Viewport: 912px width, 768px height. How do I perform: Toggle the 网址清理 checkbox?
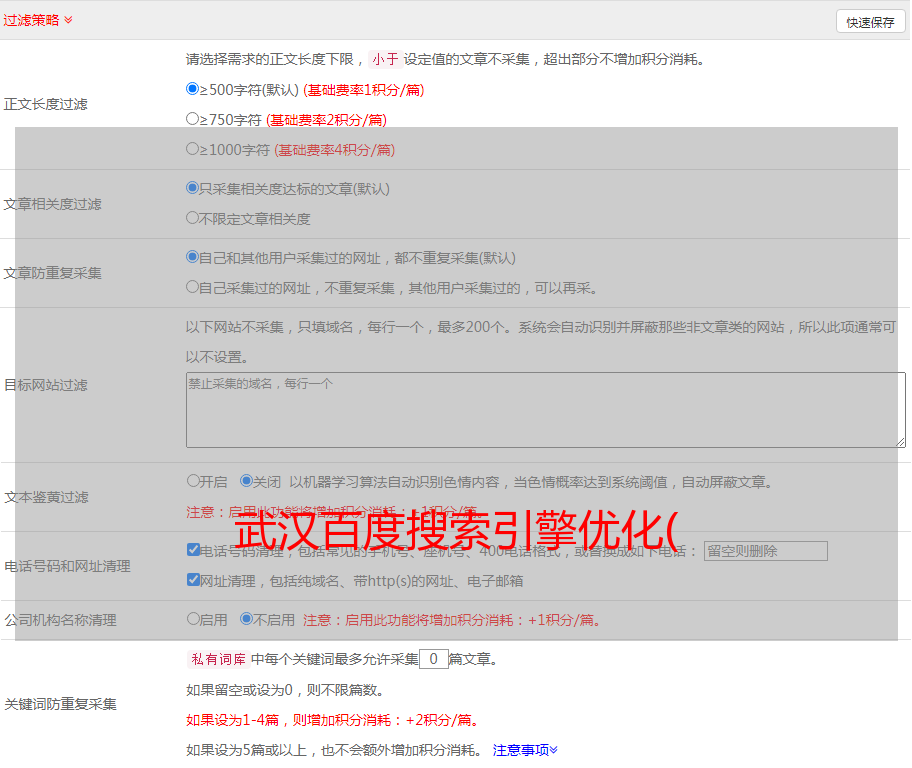(x=193, y=580)
